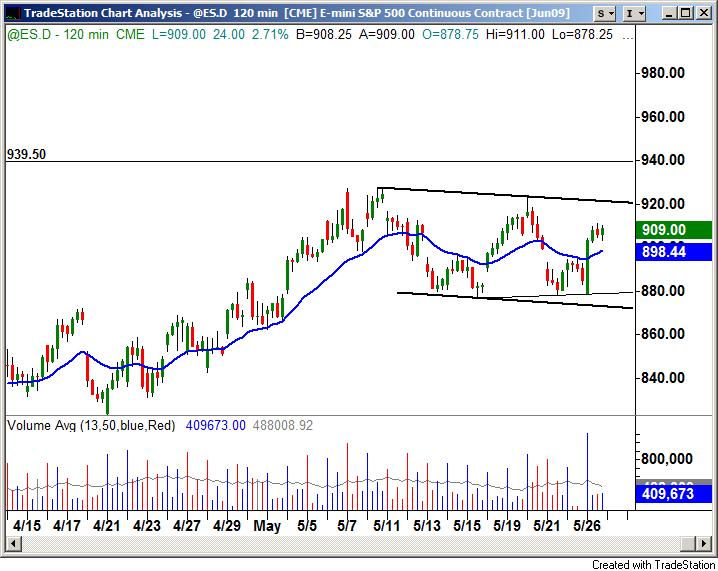Click the green 909.00 last price marker
This screenshot has height=571, width=718.
pyautogui.click(x=673, y=230)
